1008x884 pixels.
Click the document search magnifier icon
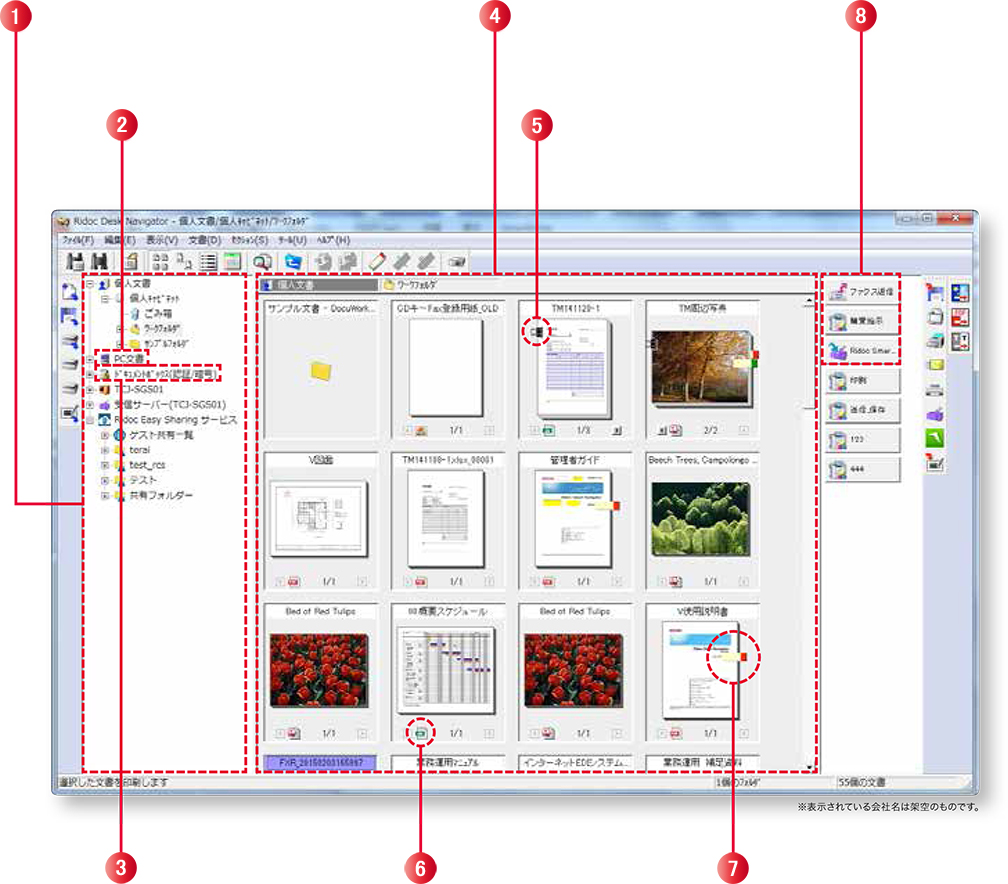click(x=263, y=262)
